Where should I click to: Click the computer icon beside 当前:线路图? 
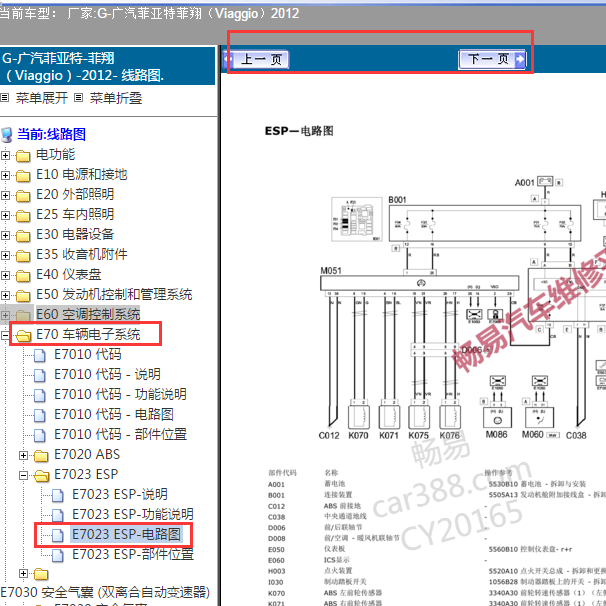click(7, 135)
